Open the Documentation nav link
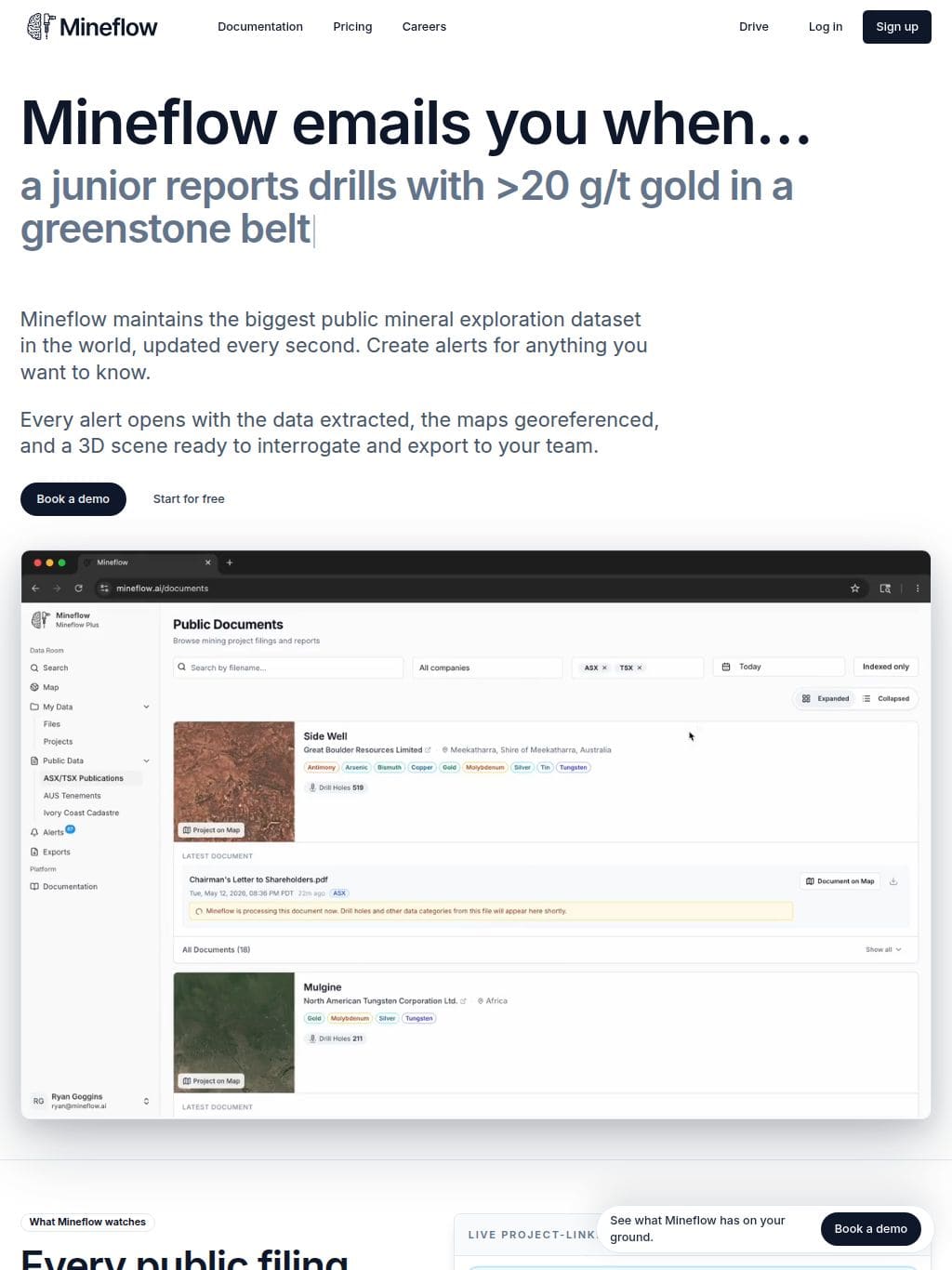952x1270 pixels. [x=260, y=27]
